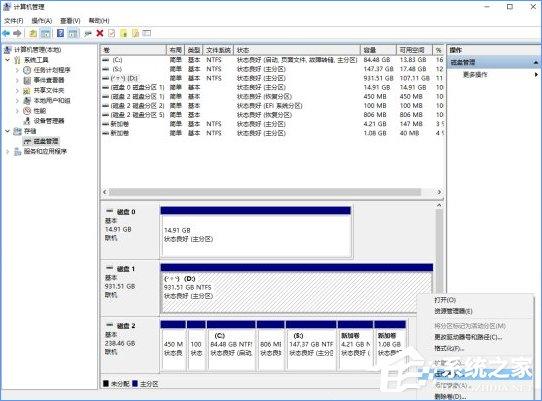The image size is (542, 401).
Task: Select 磁盘管理 disk management in tree
Action: pos(41,141)
